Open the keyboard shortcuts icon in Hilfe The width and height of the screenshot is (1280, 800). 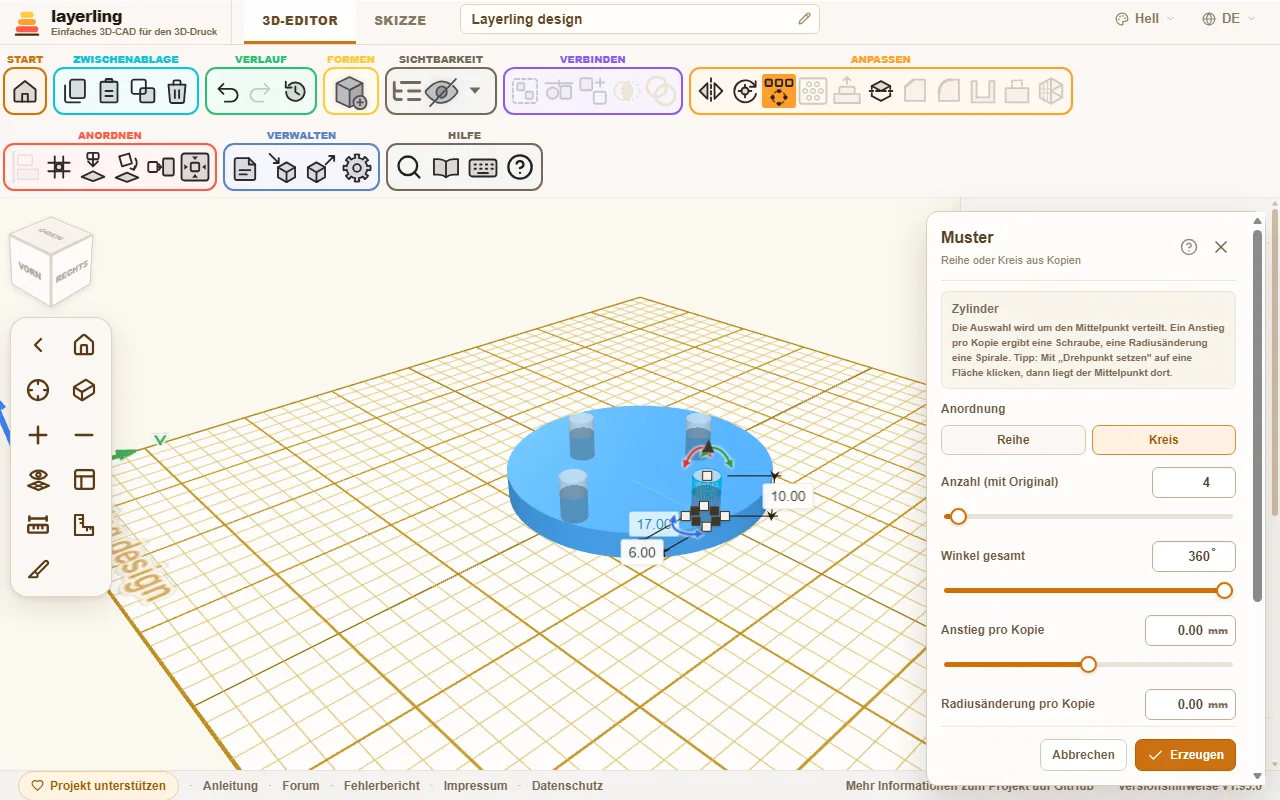[x=483, y=168]
